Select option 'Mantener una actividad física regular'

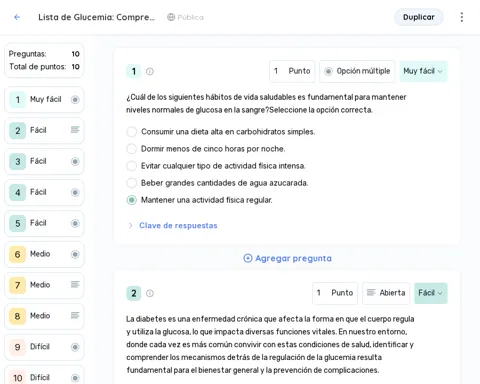(x=132, y=200)
